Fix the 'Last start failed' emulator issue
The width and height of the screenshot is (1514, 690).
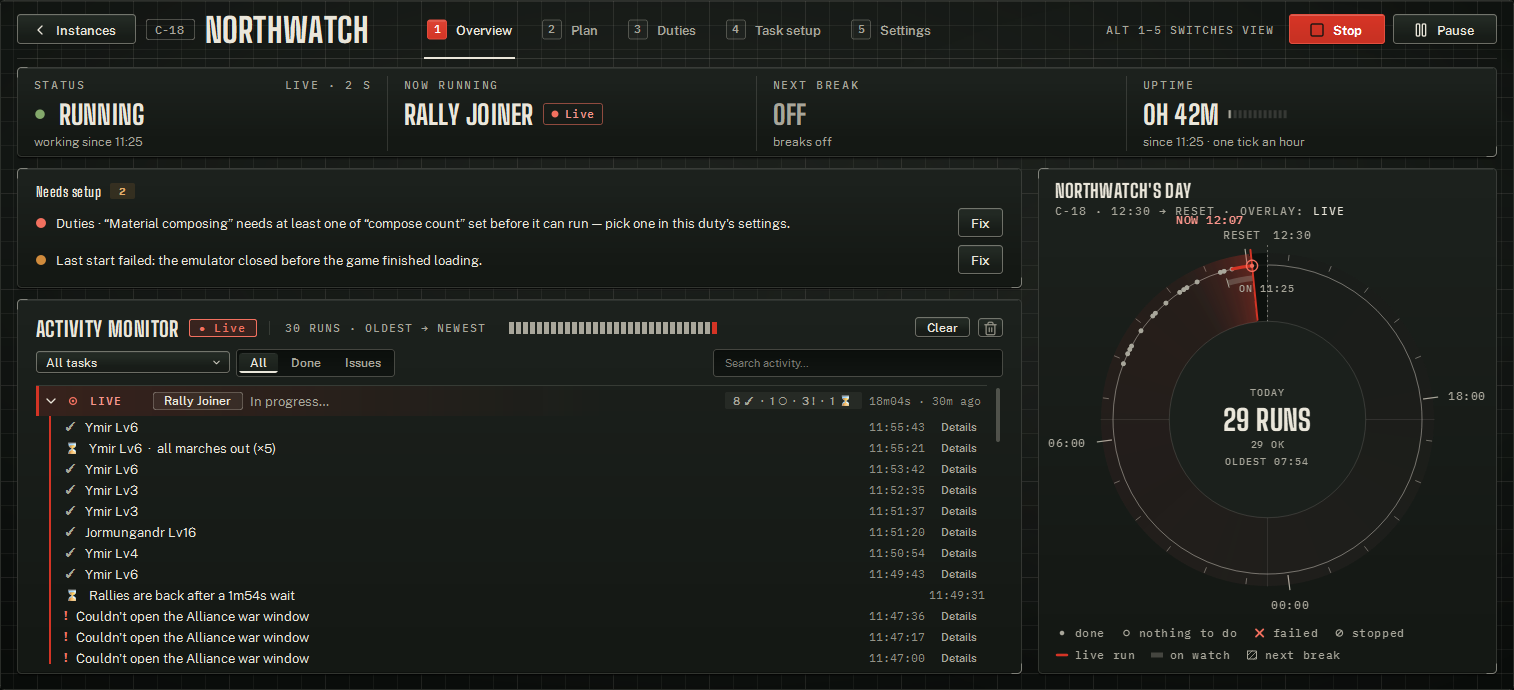(x=980, y=260)
